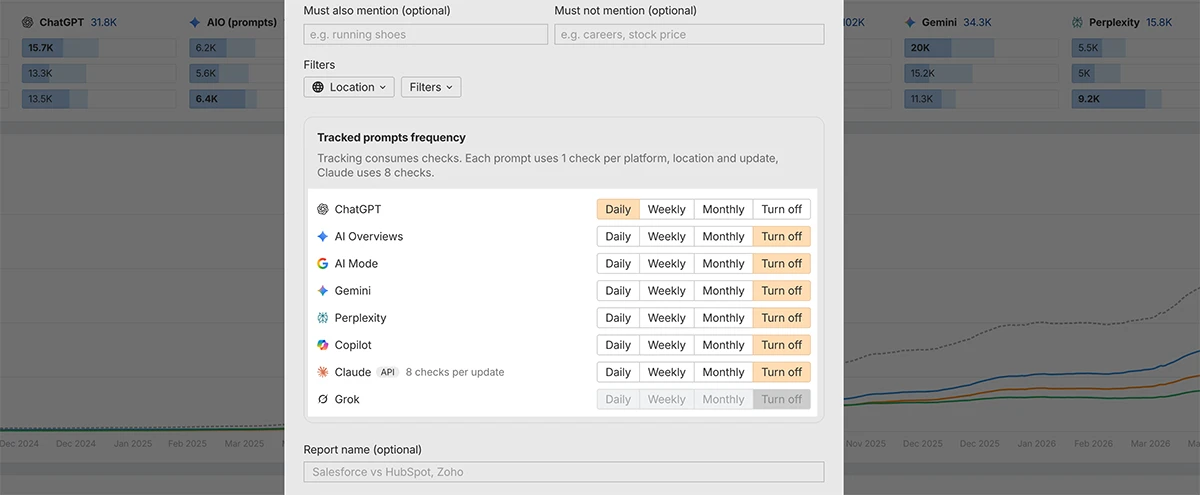Click the Google AI Mode icon

click(323, 264)
